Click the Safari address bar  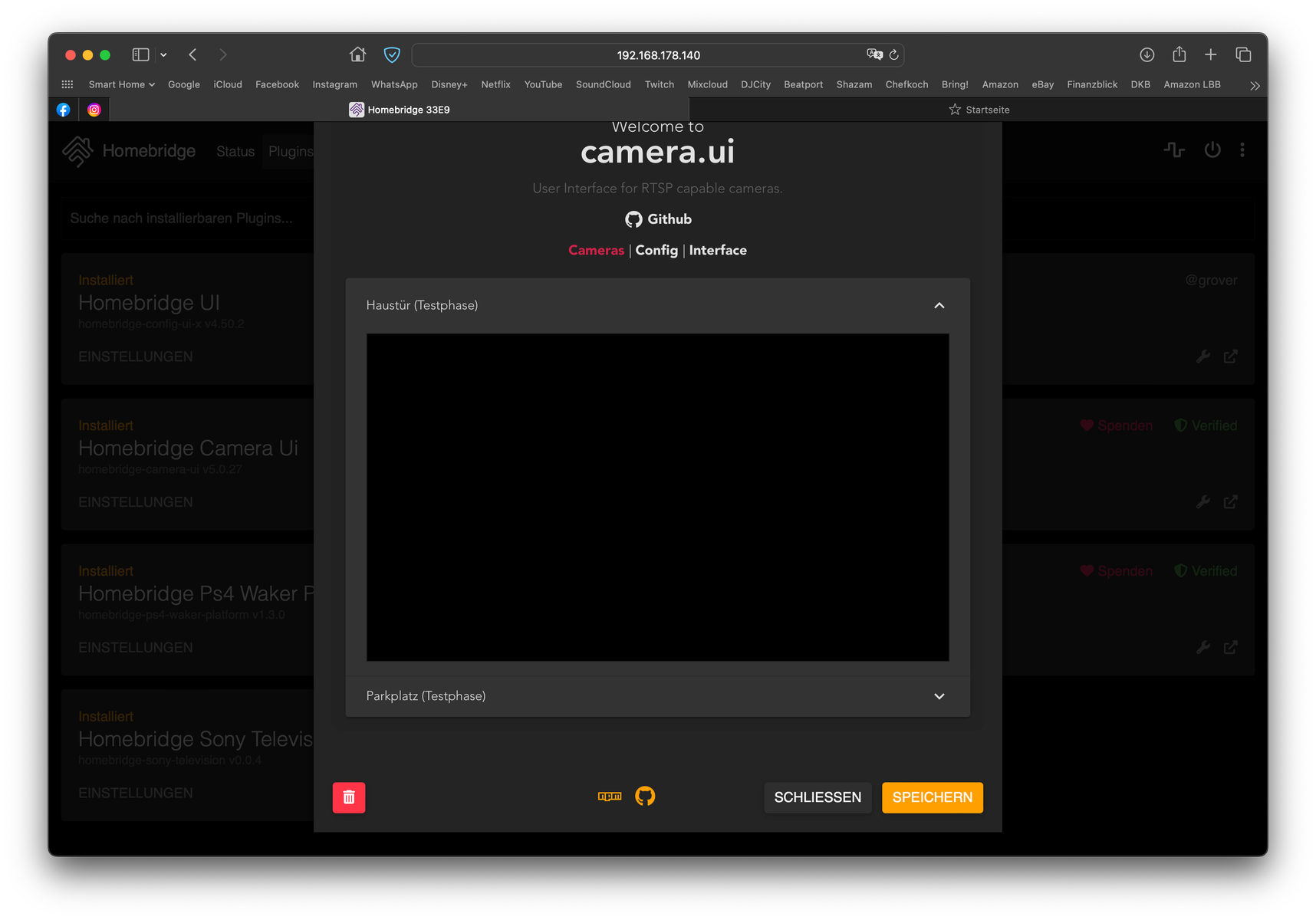click(658, 55)
